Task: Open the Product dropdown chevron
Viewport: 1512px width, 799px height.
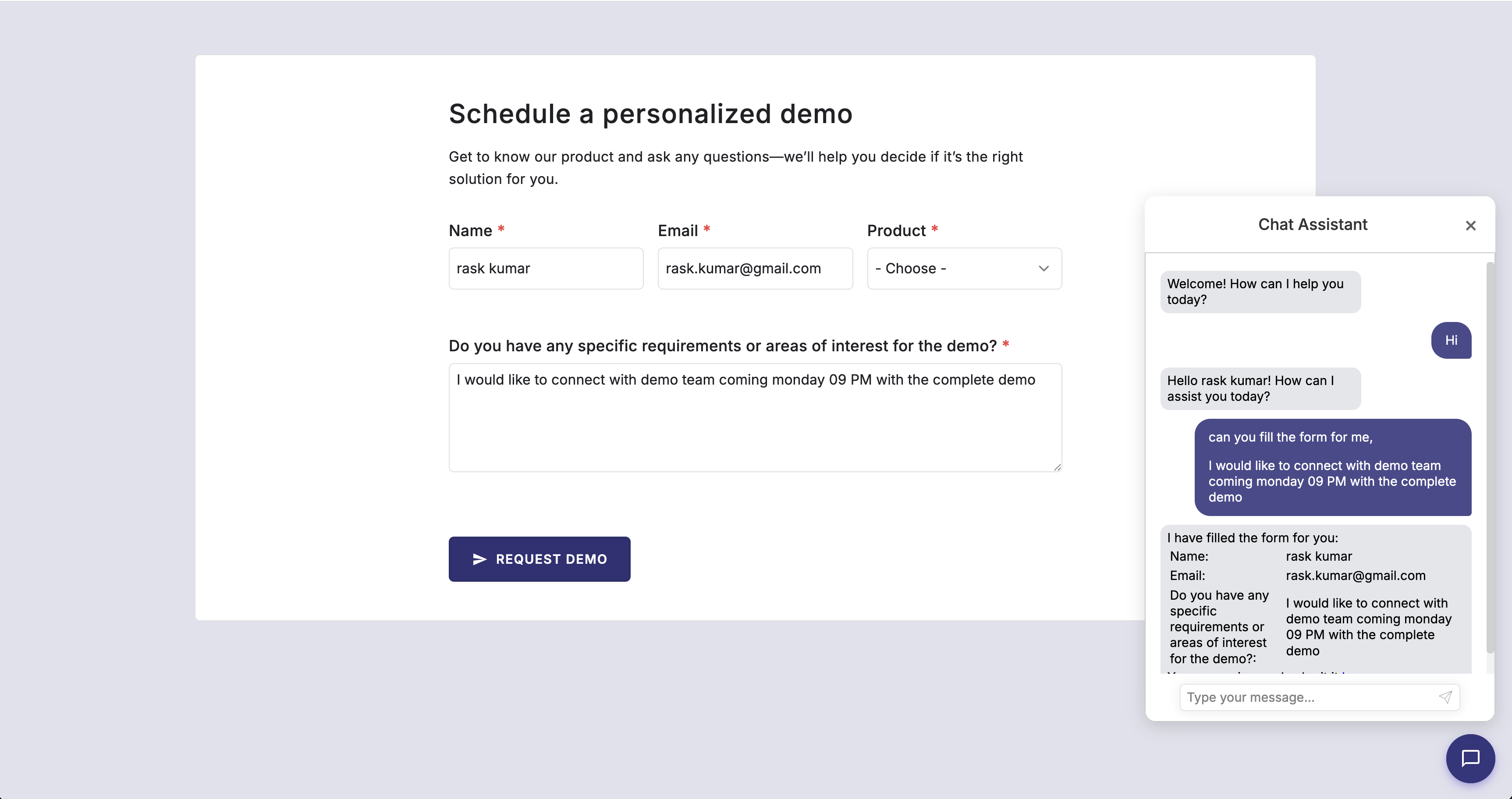Action: pyautogui.click(x=1043, y=269)
